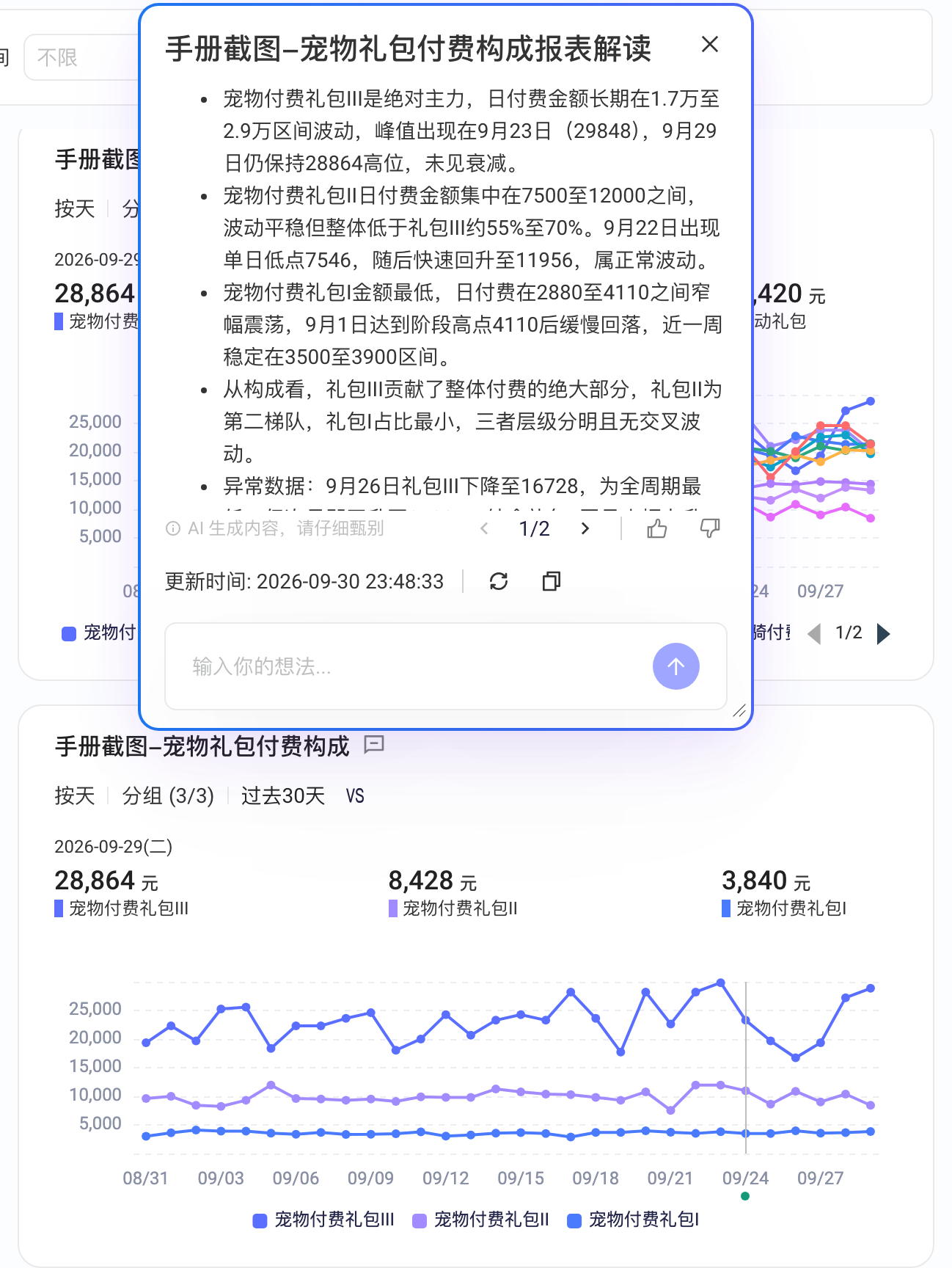Click the 按天 option in upper chart
Screen dimensions: 952x1268
75,208
